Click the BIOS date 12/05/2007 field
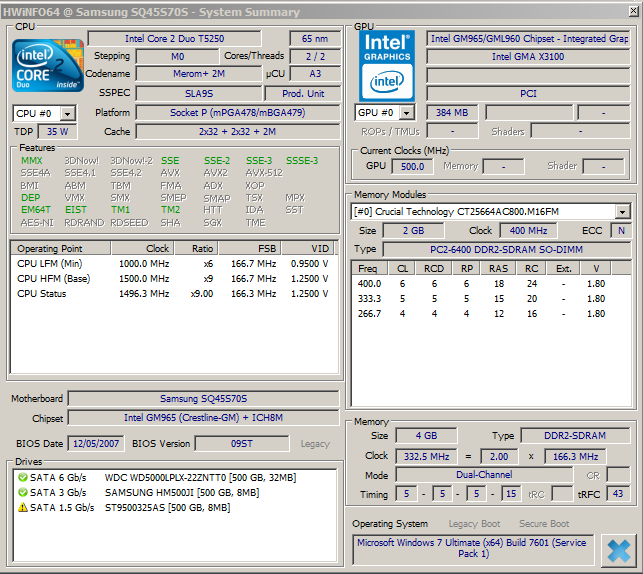The height and width of the screenshot is (574, 643). (x=96, y=444)
